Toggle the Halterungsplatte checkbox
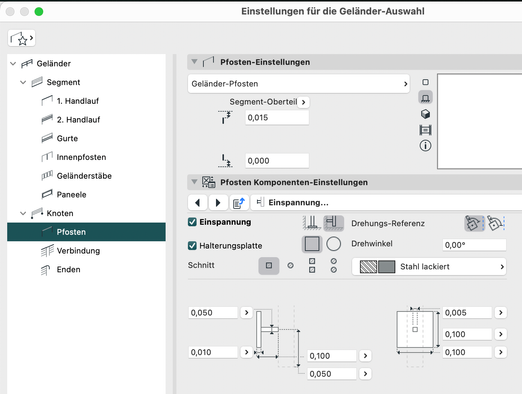The width and height of the screenshot is (522, 394). point(192,246)
